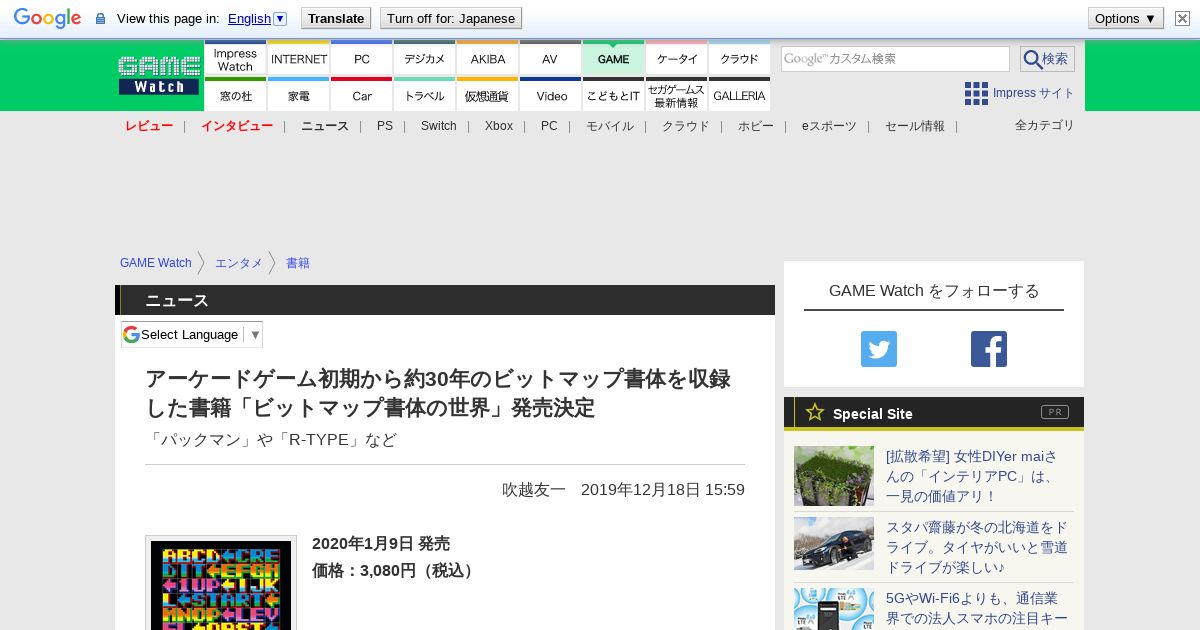1200x630 pixels.
Task: Click the lock security icon
Action: (x=100, y=18)
